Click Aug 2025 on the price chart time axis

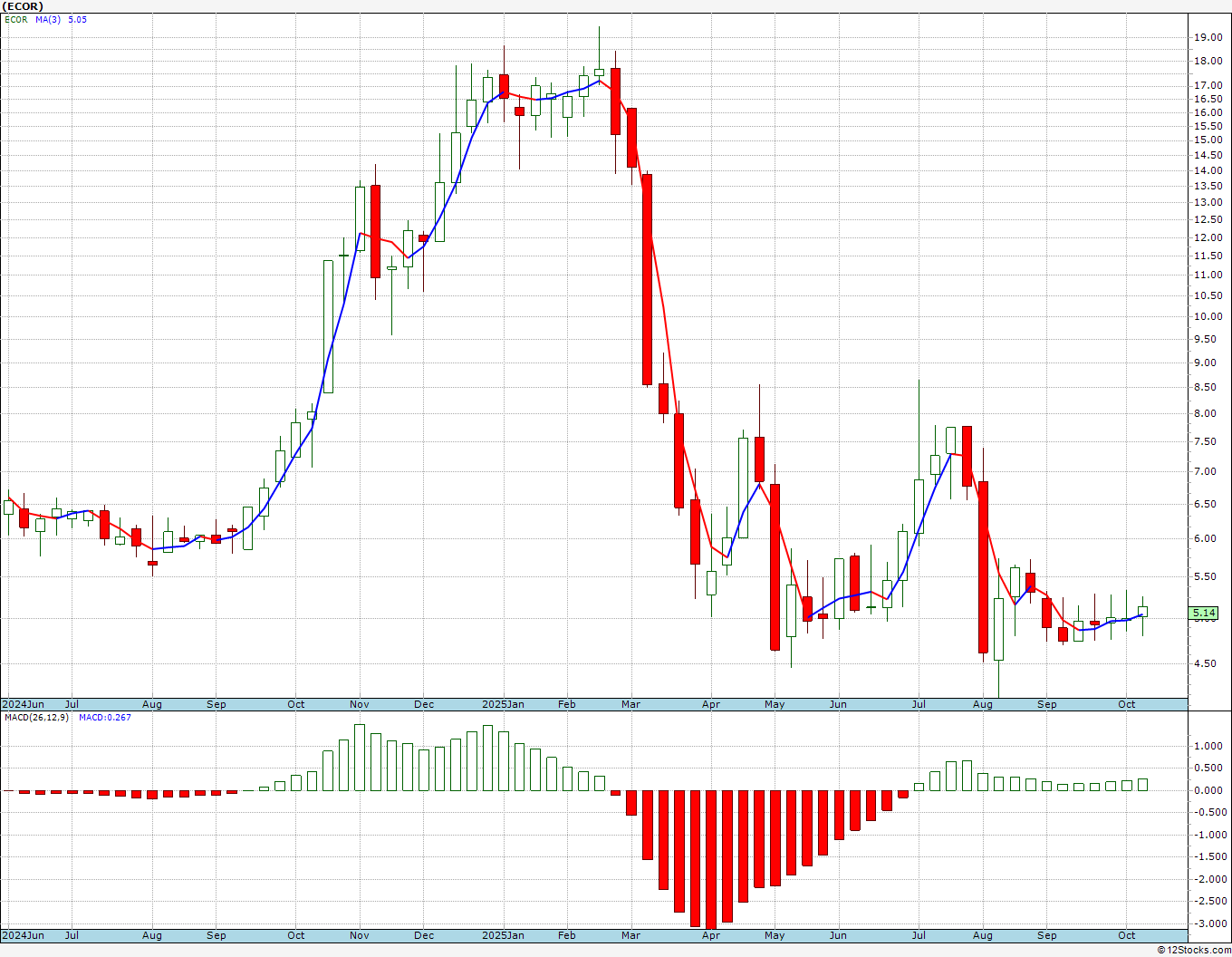[x=982, y=704]
